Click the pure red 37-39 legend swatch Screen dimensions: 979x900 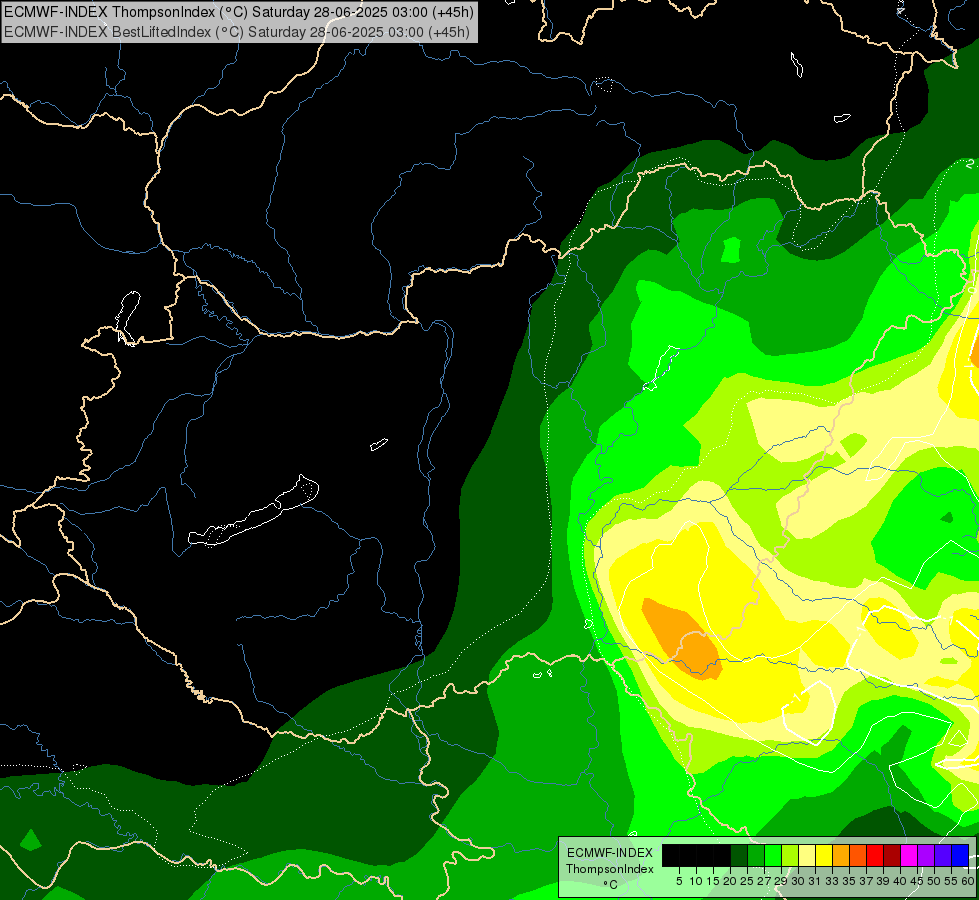(x=875, y=856)
